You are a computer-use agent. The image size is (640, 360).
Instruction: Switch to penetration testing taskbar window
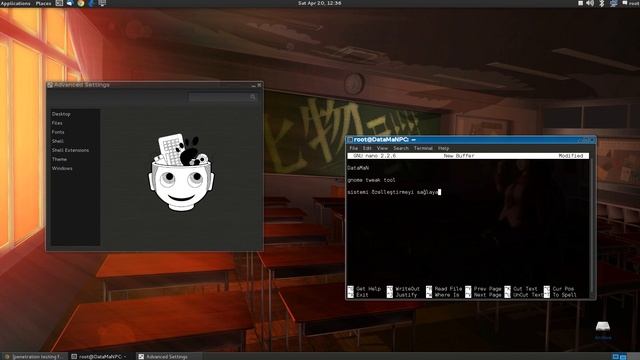coord(33,357)
